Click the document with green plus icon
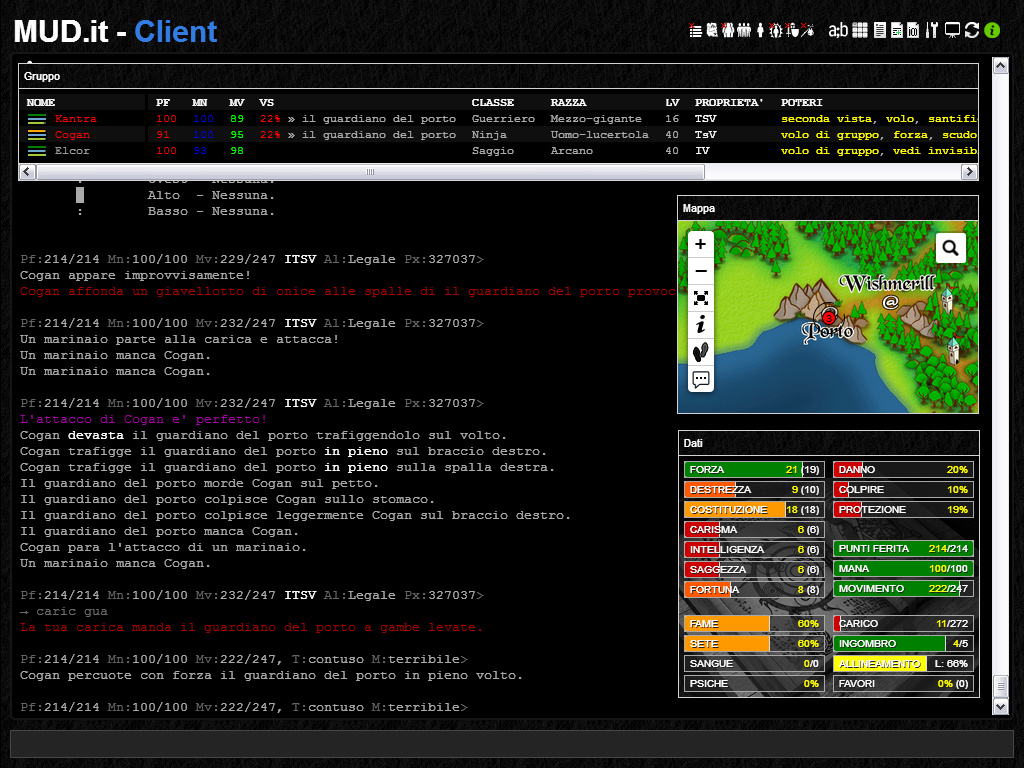The height and width of the screenshot is (768, 1024). pyautogui.click(x=897, y=30)
